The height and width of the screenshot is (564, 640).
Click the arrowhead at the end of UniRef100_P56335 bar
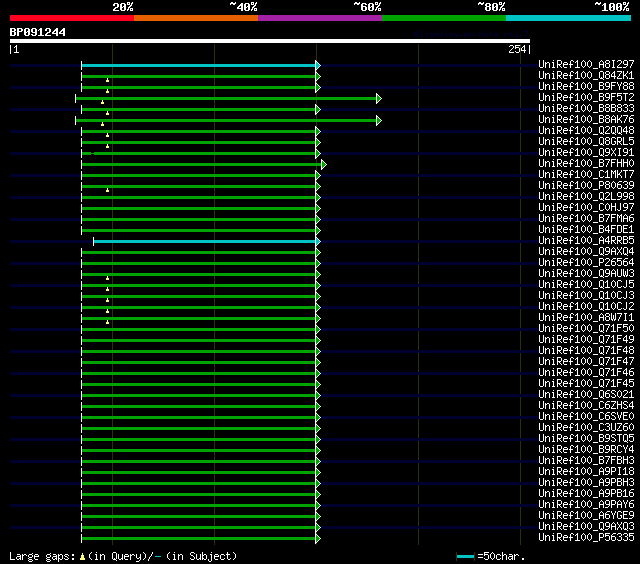pos(318,539)
